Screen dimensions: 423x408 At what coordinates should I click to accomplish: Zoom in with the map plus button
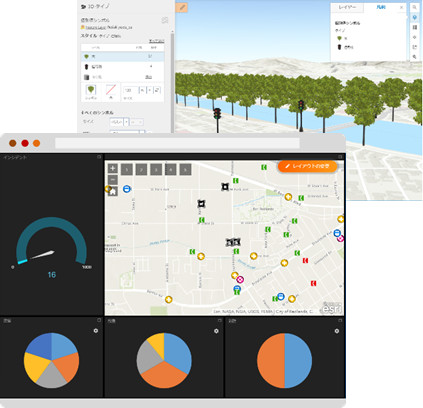(113, 169)
